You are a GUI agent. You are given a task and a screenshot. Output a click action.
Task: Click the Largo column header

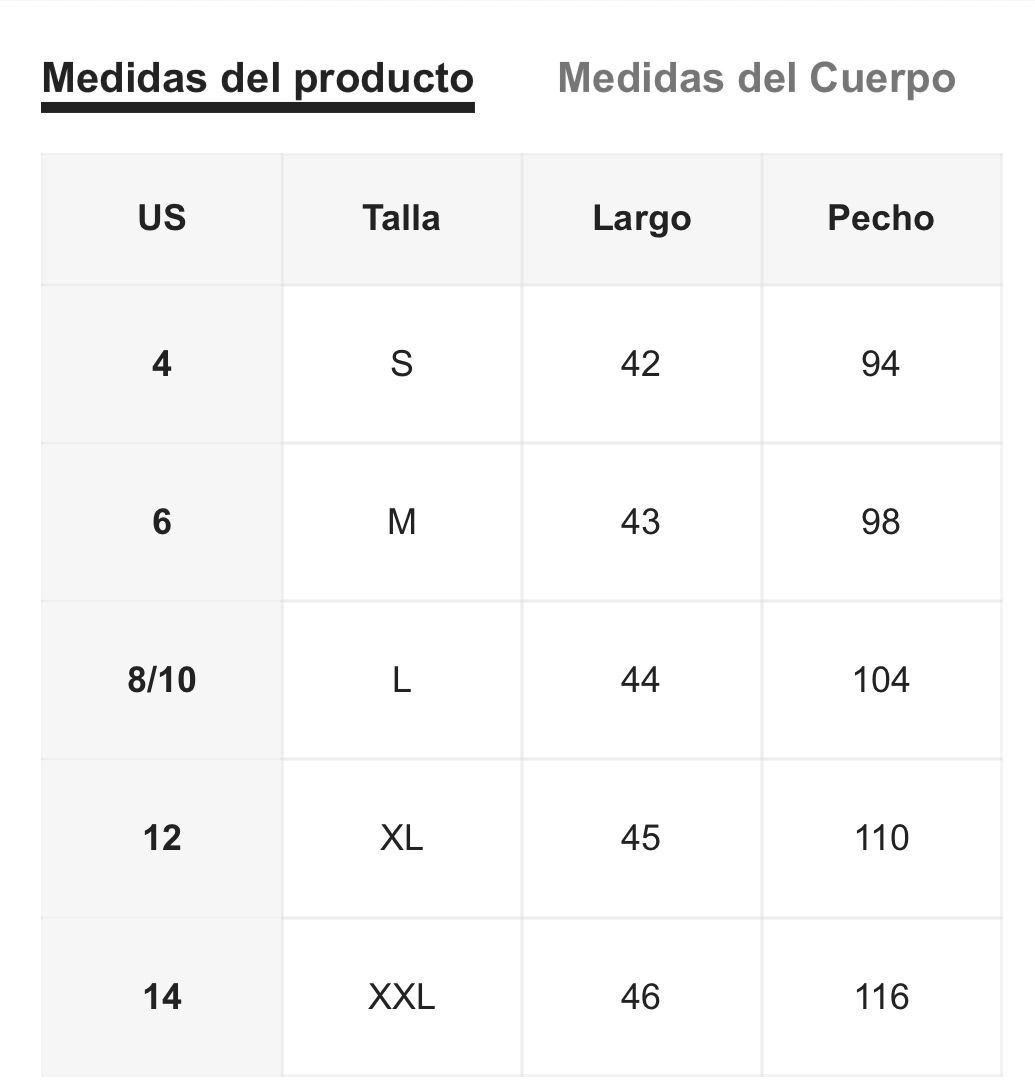tap(642, 219)
